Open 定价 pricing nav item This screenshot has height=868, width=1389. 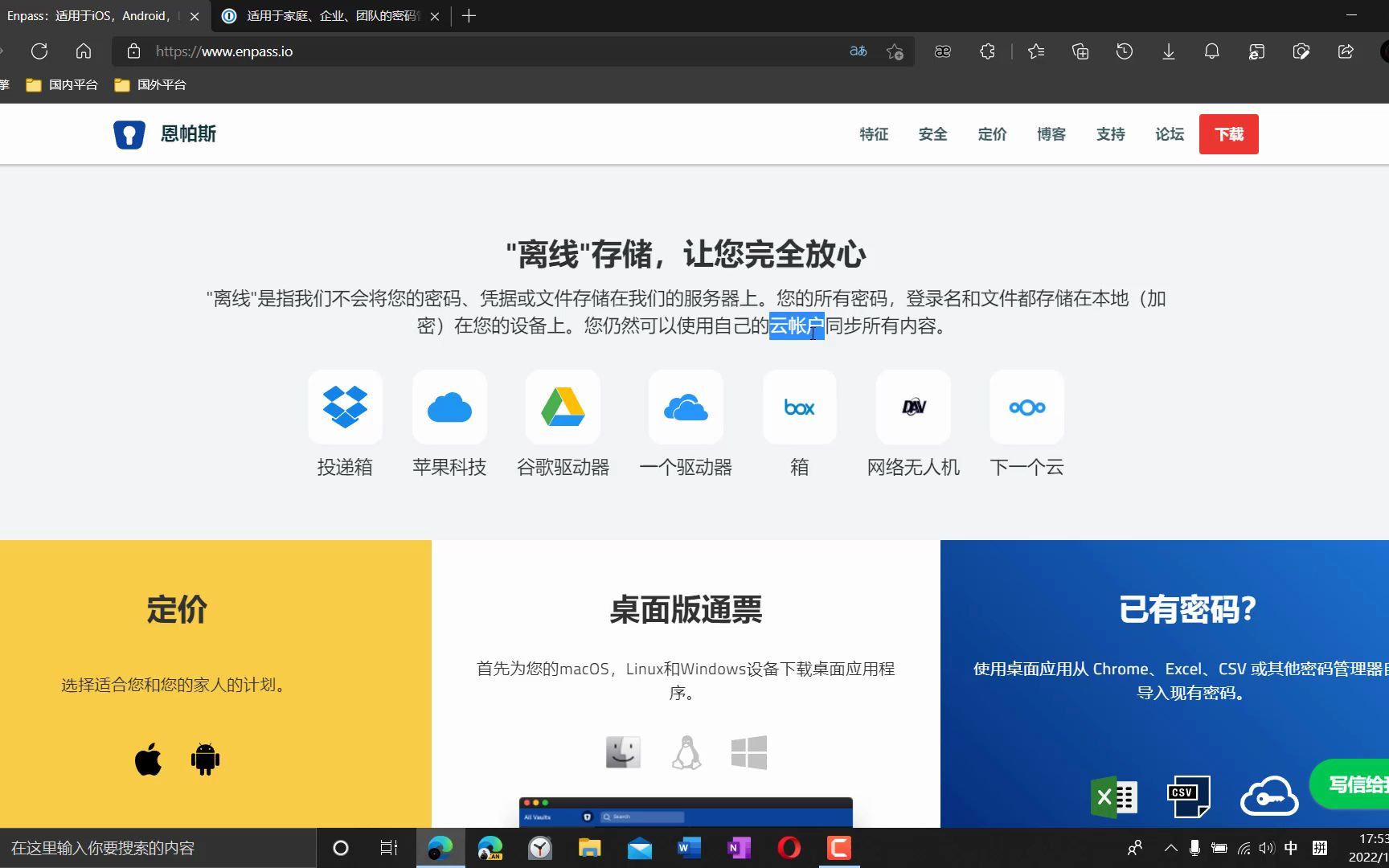pyautogui.click(x=992, y=134)
